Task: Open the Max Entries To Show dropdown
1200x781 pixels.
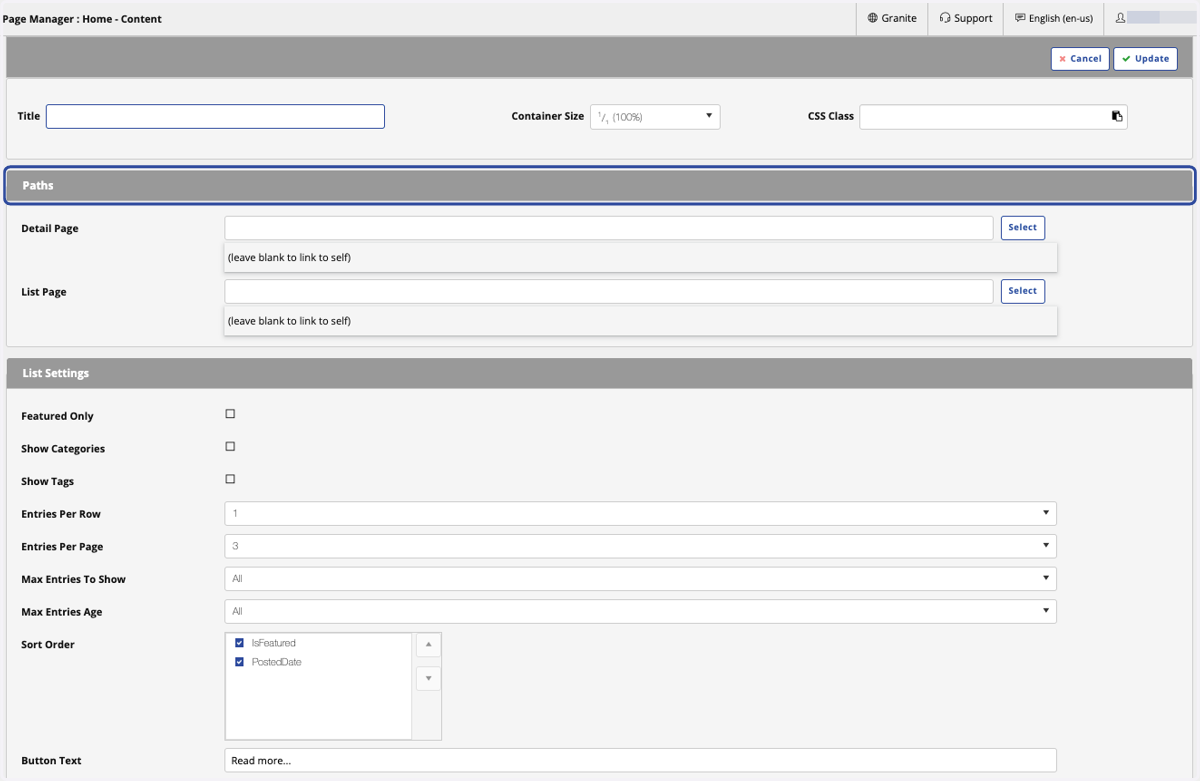Action: click(x=640, y=578)
